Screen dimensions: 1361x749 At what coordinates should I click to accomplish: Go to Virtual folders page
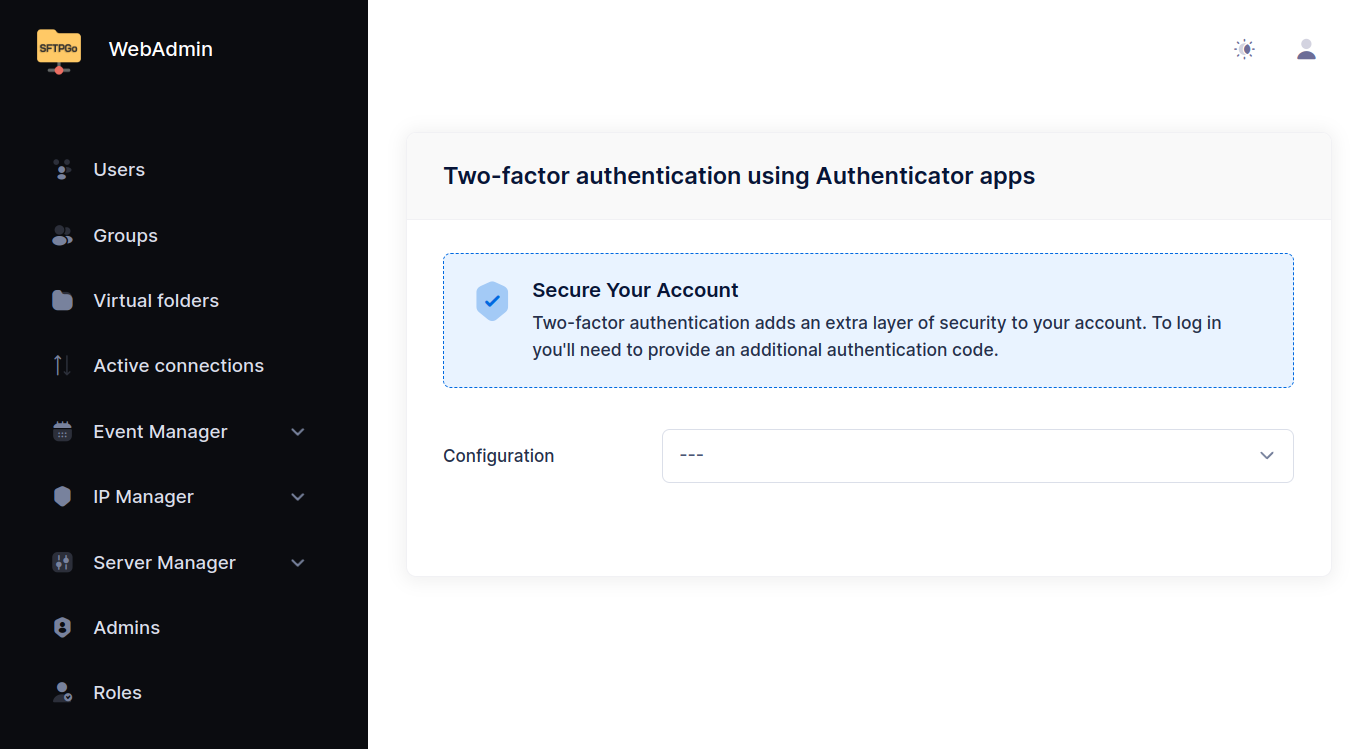(156, 301)
